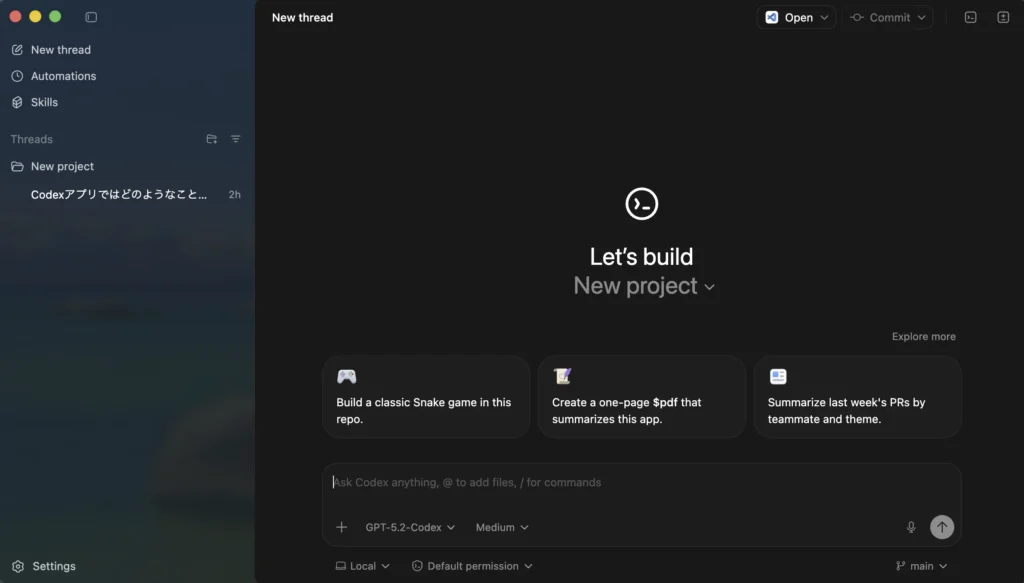Click the plus attachment icon
Viewport: 1024px width, 583px height.
click(x=341, y=527)
